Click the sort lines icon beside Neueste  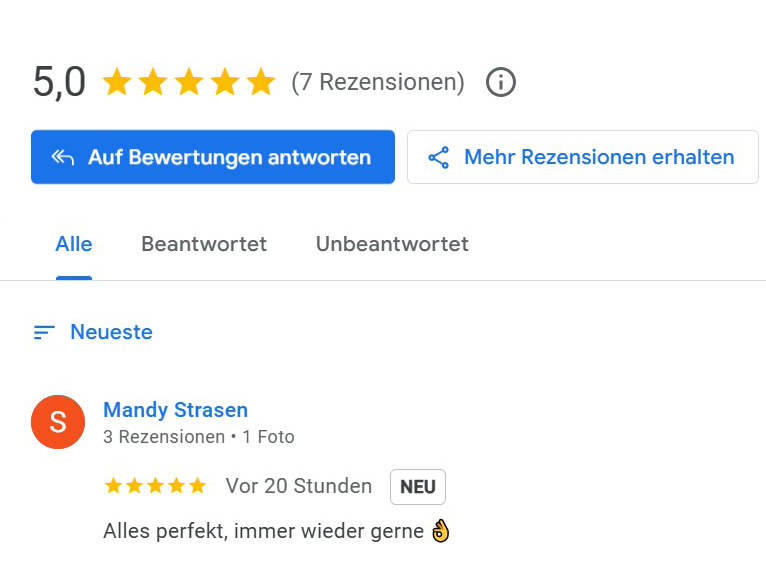(x=44, y=332)
